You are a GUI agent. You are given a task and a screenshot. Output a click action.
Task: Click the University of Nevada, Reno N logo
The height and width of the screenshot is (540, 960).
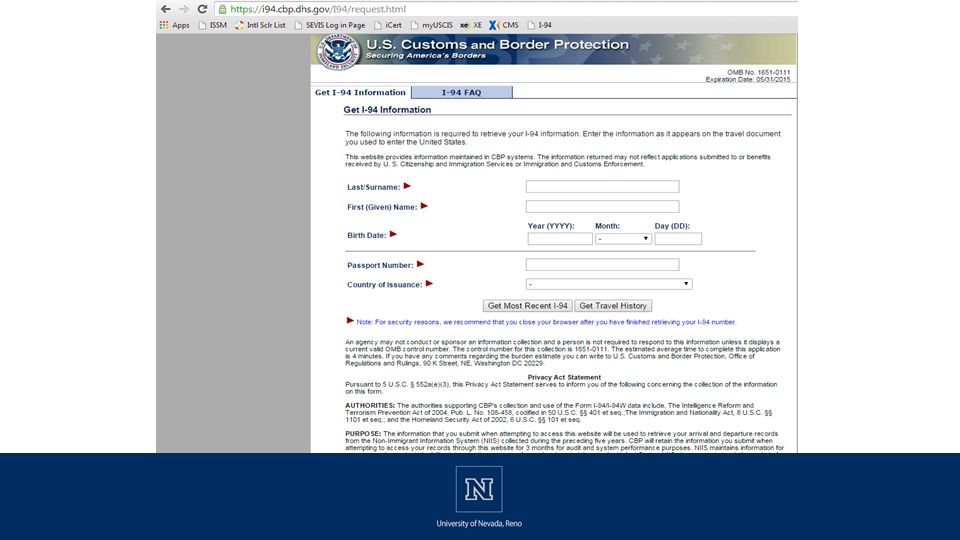pyautogui.click(x=479, y=489)
